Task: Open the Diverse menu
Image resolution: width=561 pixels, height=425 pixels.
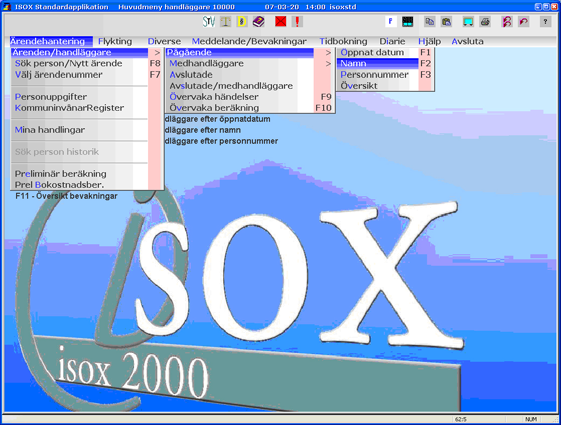Action: 164,41
